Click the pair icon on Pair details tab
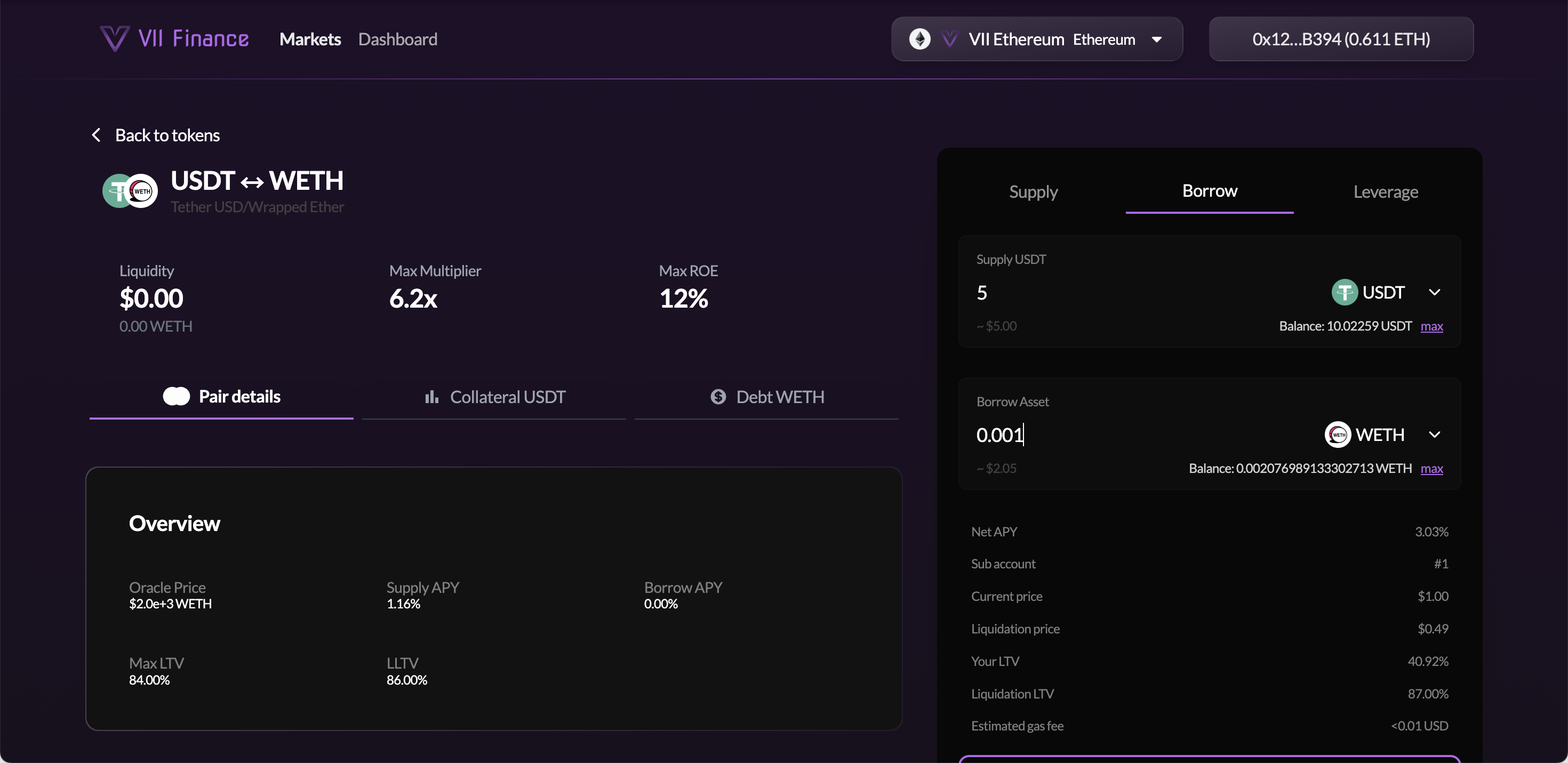This screenshot has height=763, width=1568. tap(175, 396)
